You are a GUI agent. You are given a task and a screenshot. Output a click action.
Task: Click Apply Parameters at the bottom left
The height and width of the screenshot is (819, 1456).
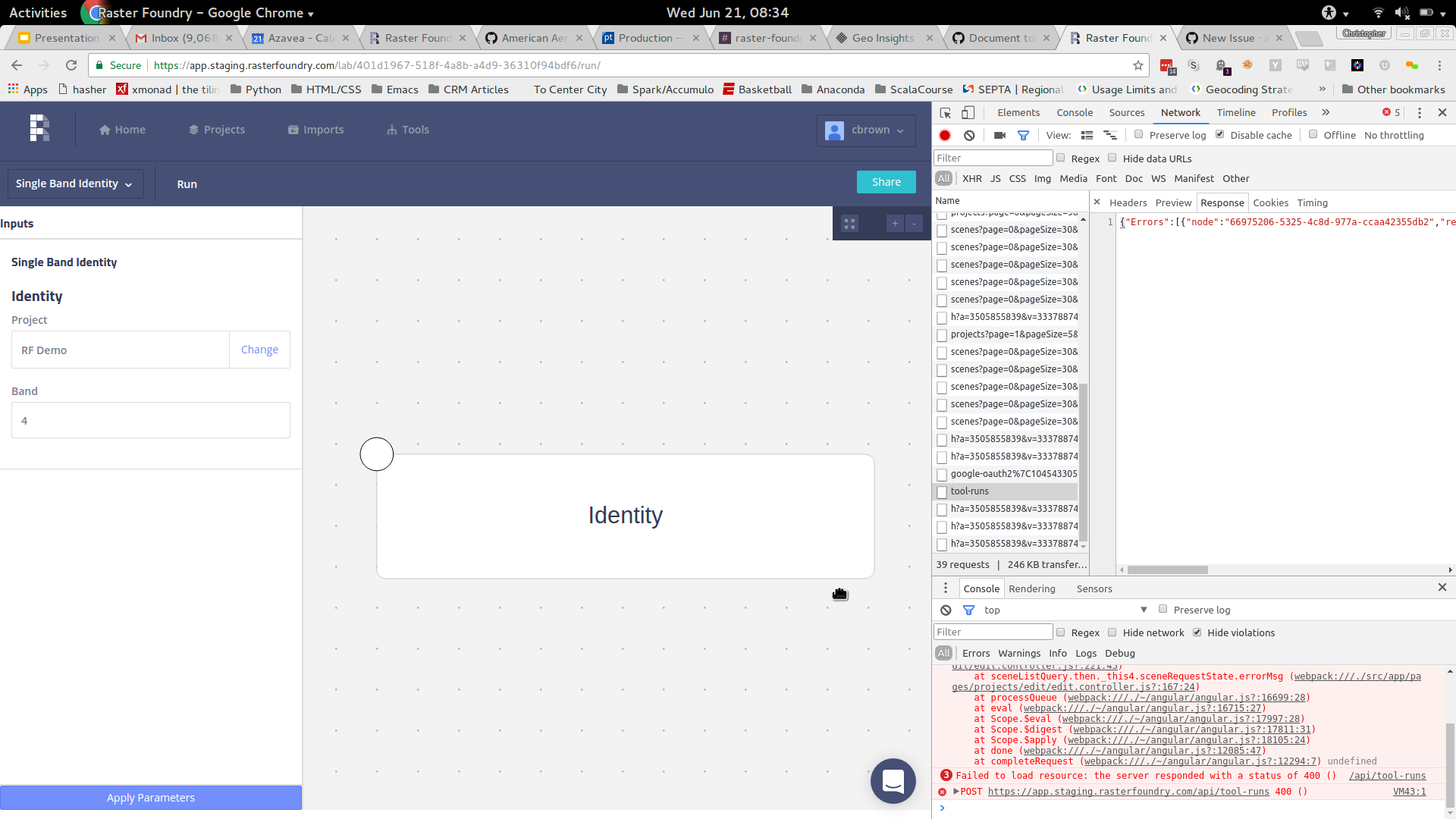150,798
